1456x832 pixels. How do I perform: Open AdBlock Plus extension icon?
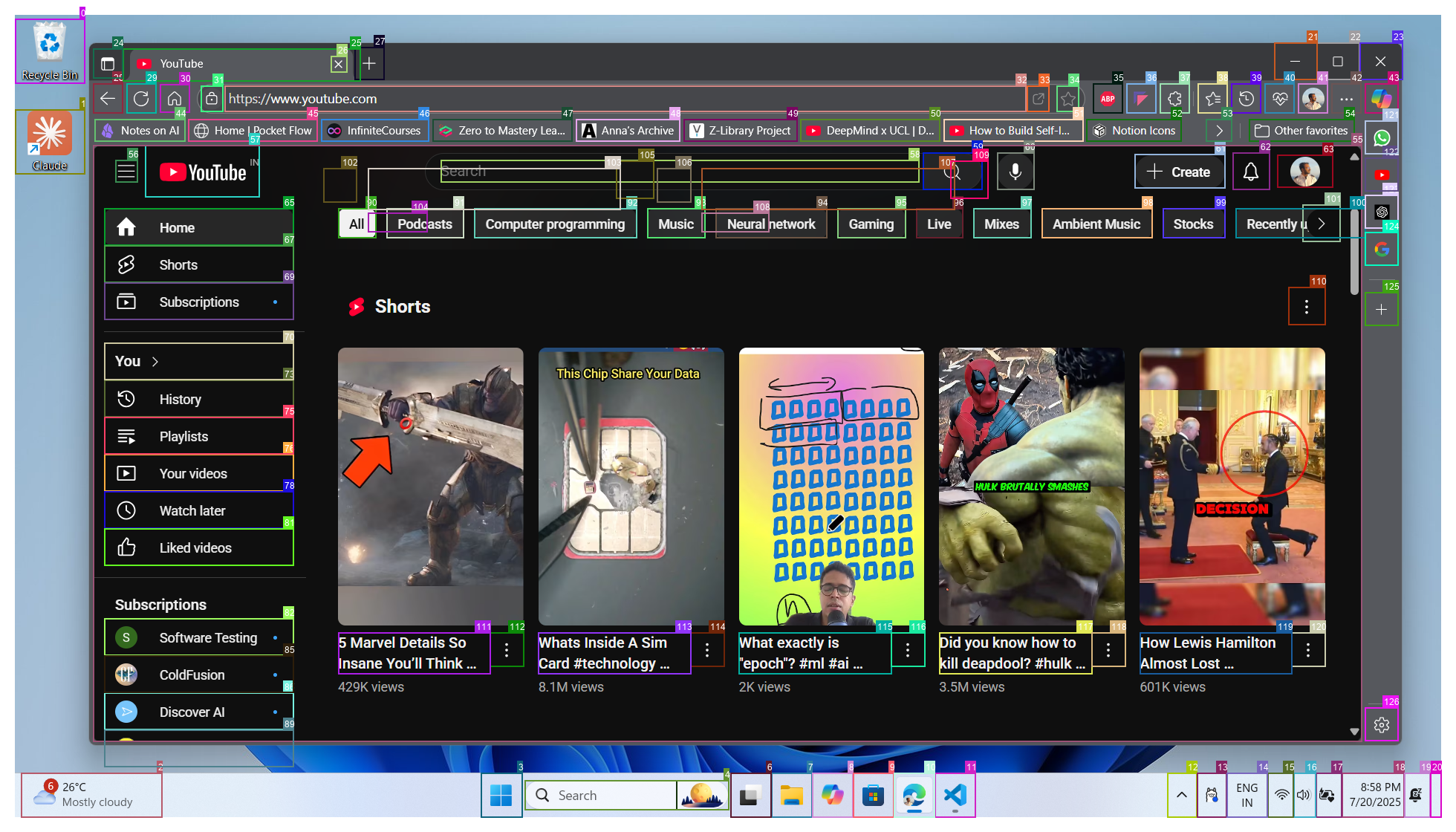1108,98
